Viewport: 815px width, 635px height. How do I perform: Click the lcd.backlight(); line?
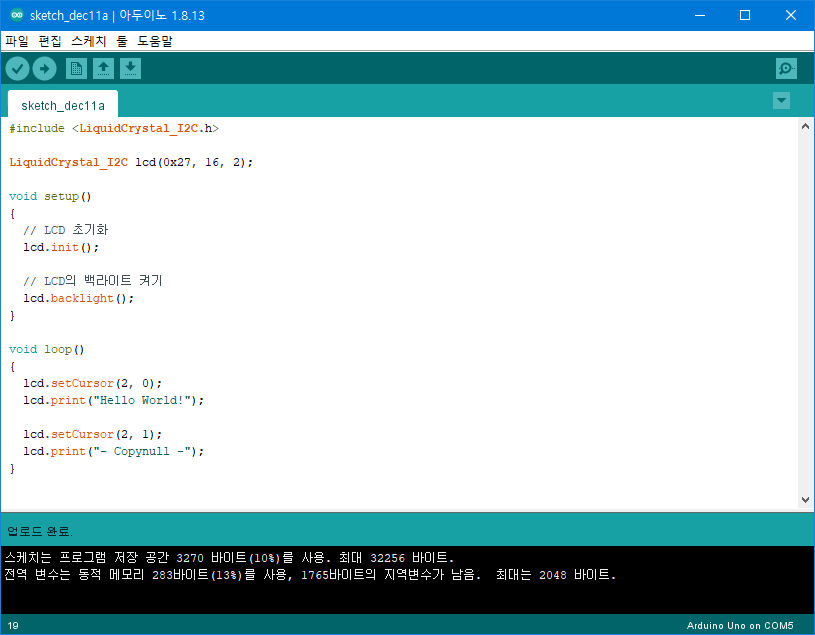tap(78, 298)
